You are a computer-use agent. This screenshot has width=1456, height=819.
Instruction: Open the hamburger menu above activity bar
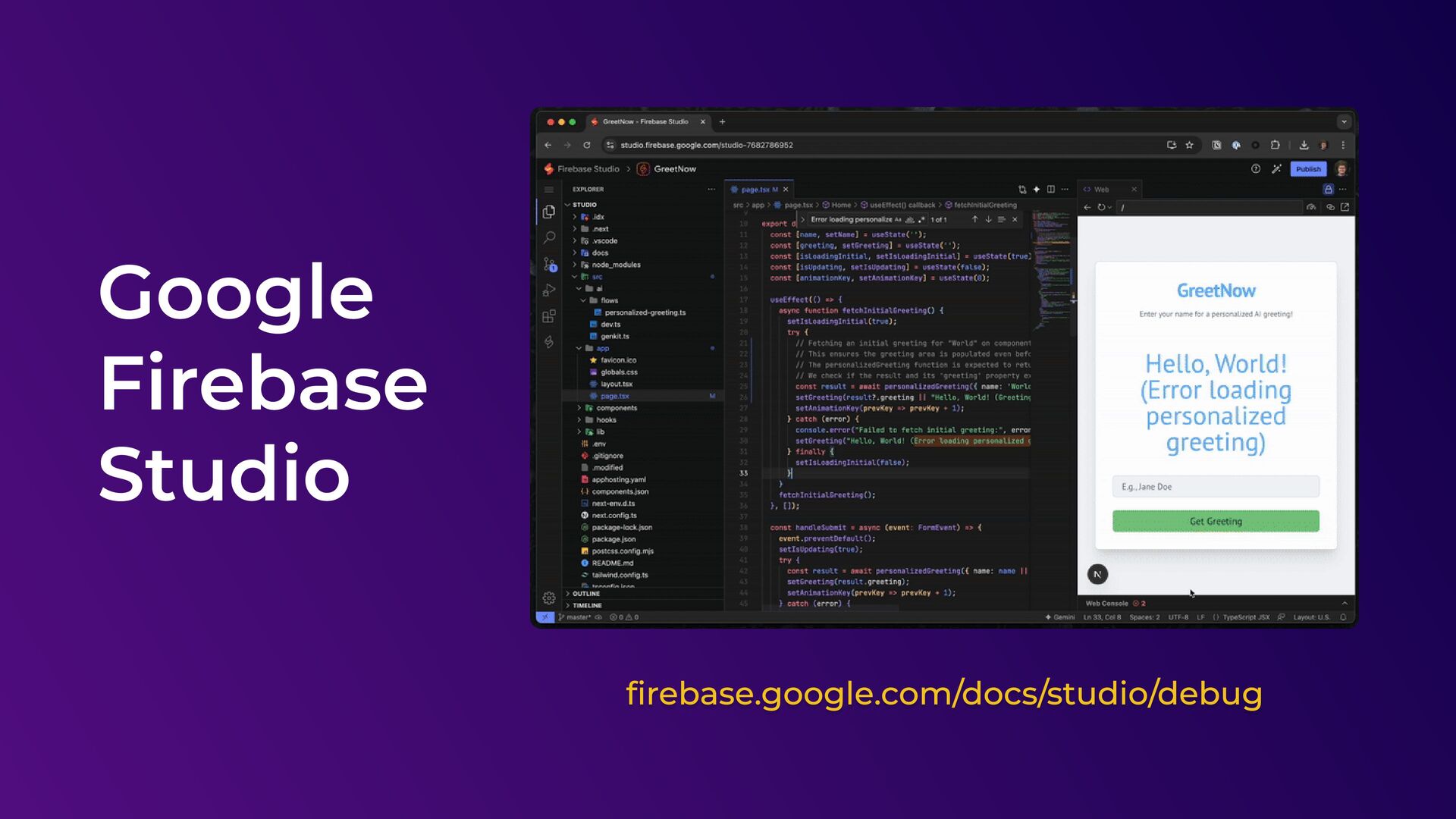pyautogui.click(x=549, y=190)
